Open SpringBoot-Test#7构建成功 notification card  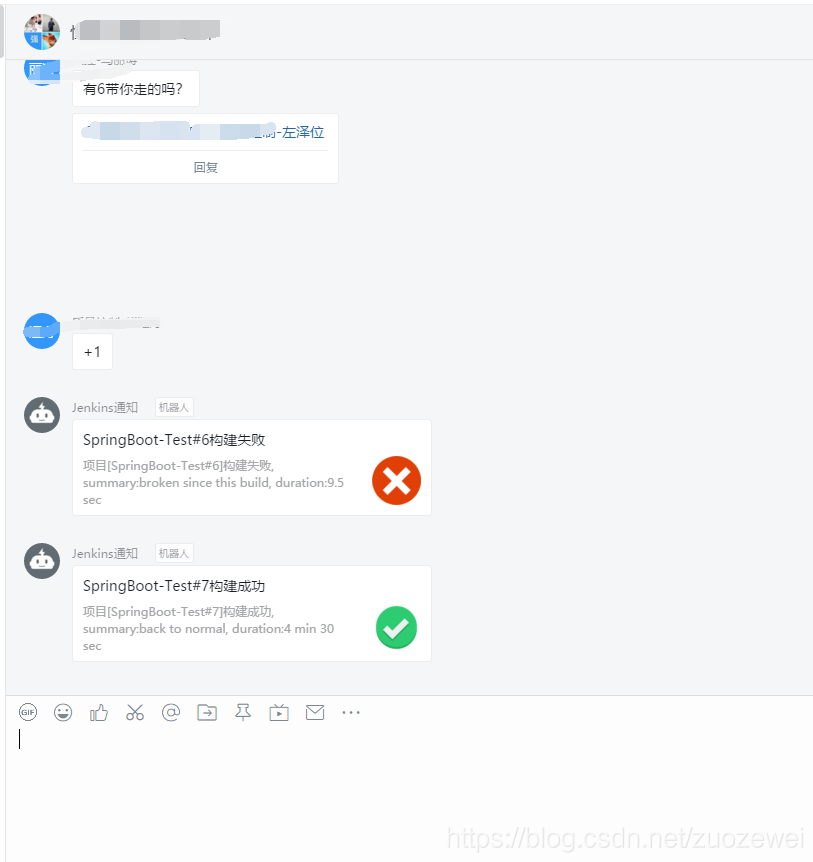(252, 614)
